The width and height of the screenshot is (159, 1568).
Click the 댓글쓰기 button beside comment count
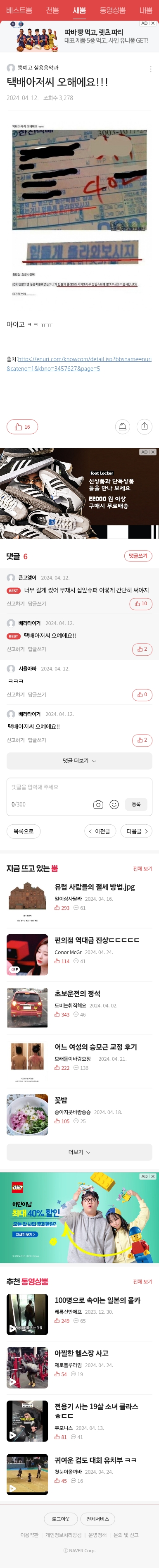138,556
